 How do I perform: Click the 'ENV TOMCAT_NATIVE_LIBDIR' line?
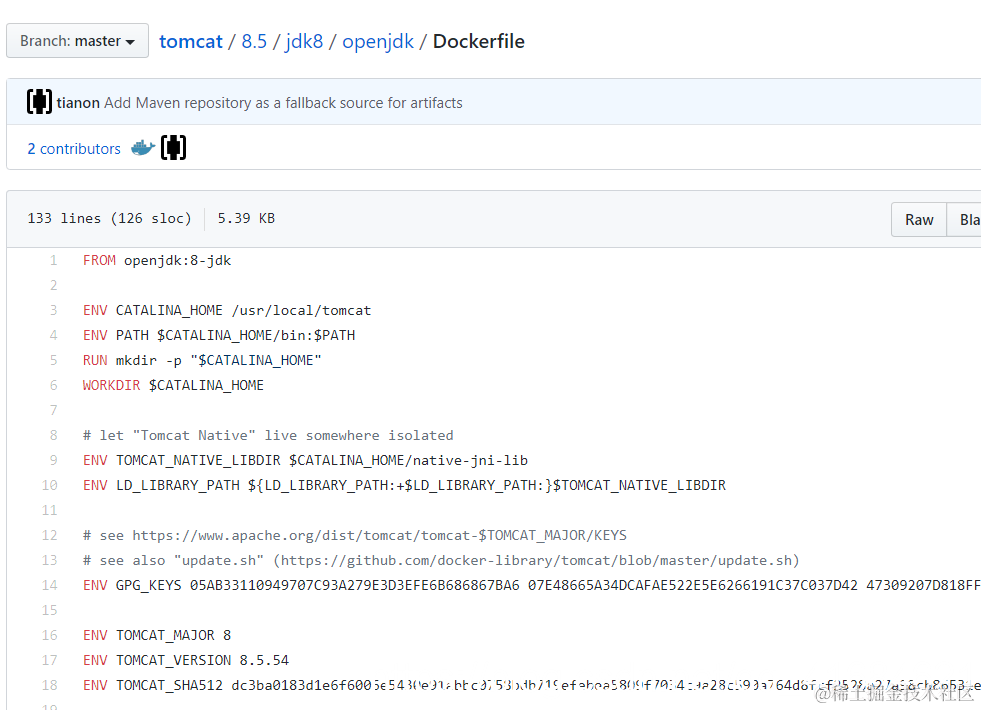coord(305,460)
